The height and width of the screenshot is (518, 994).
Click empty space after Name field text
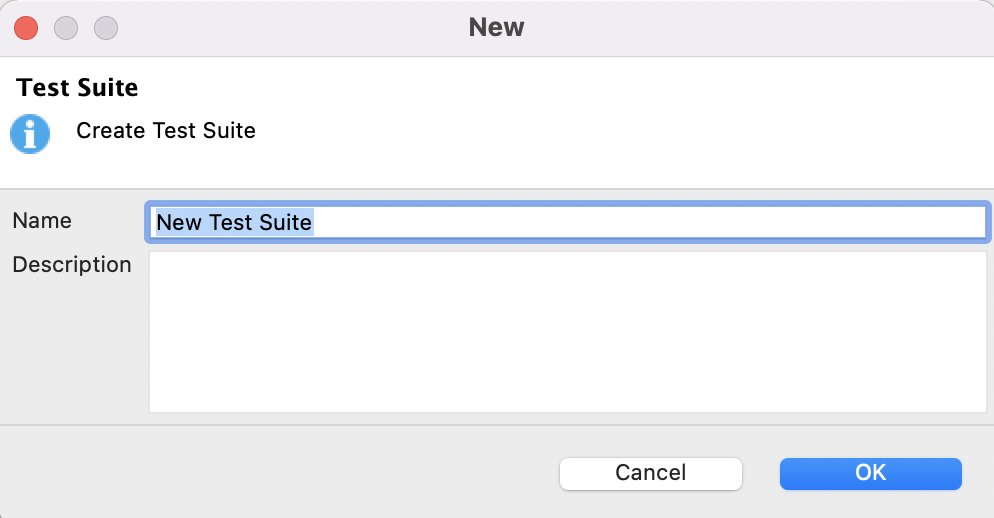650,222
